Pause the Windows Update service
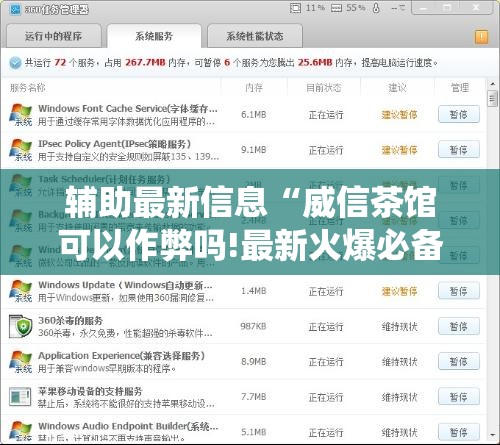 click(459, 291)
